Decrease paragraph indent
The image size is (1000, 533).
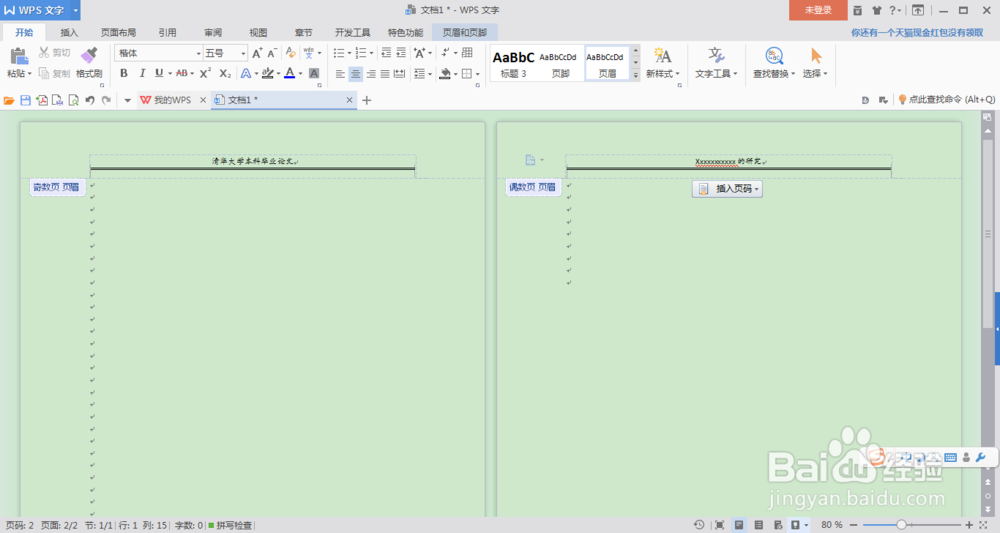[x=386, y=53]
